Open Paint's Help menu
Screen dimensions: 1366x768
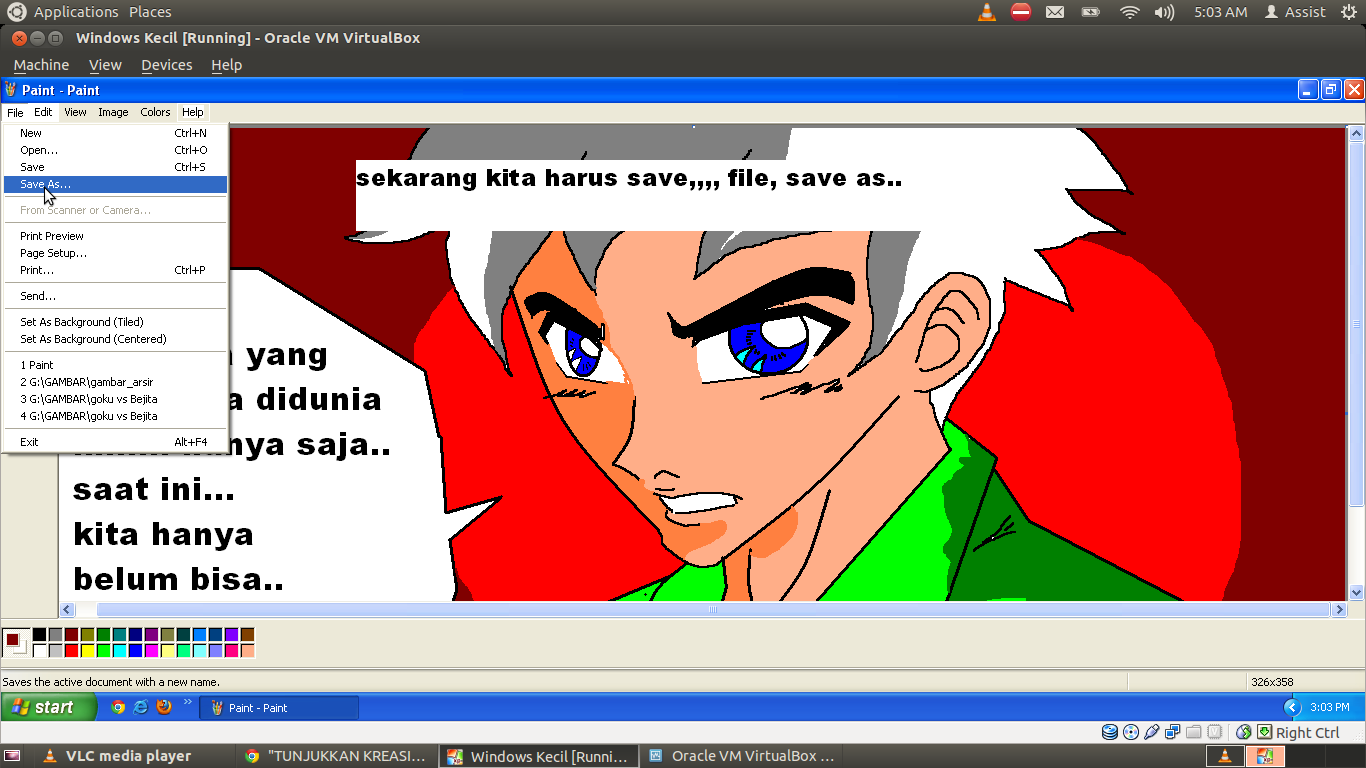(193, 112)
